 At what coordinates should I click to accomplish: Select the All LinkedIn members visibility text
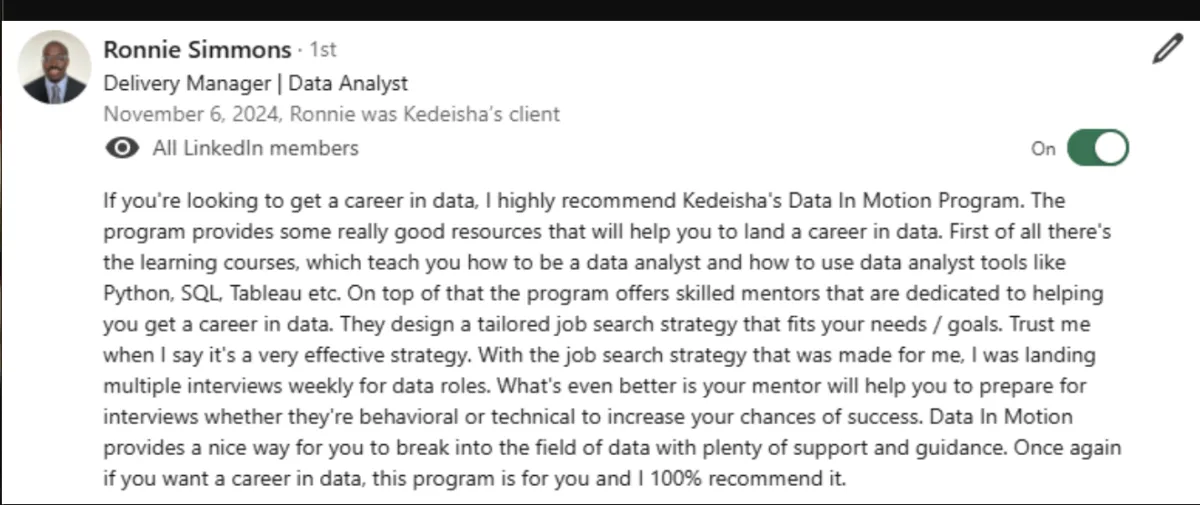pyautogui.click(x=255, y=148)
